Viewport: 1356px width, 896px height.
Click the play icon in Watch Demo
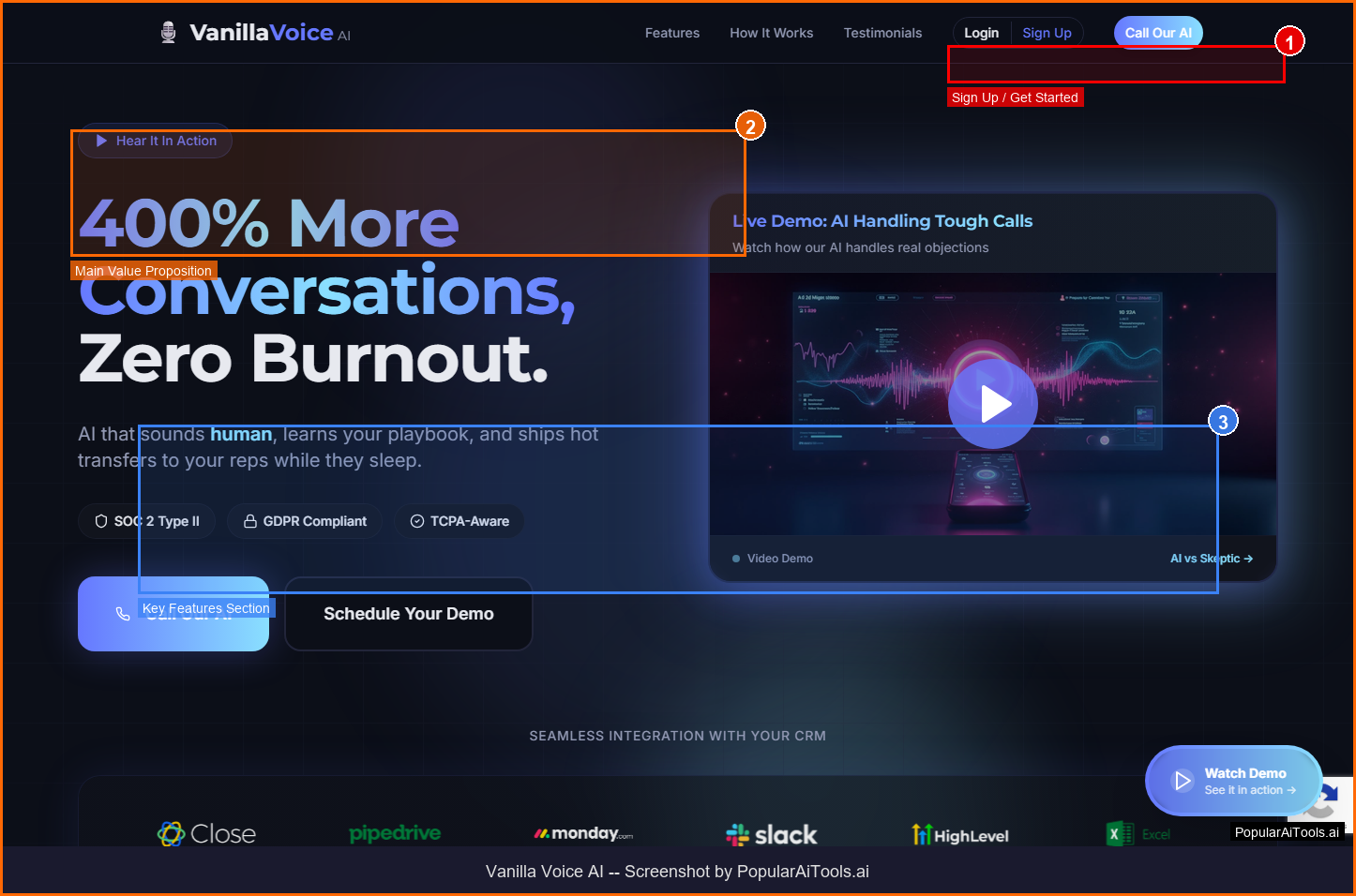tap(1183, 781)
